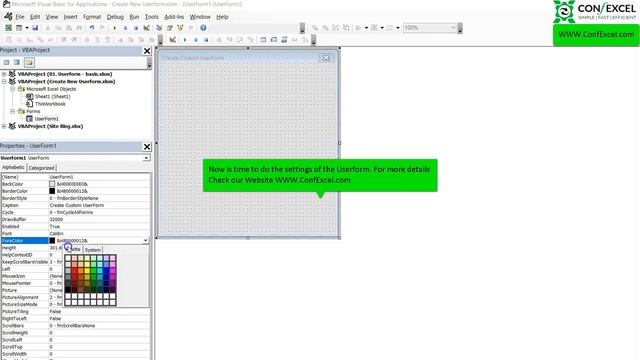This screenshot has height=360, width=640.
Task: Collapse the Microsoft Excel Objects folder
Action: 13,89
